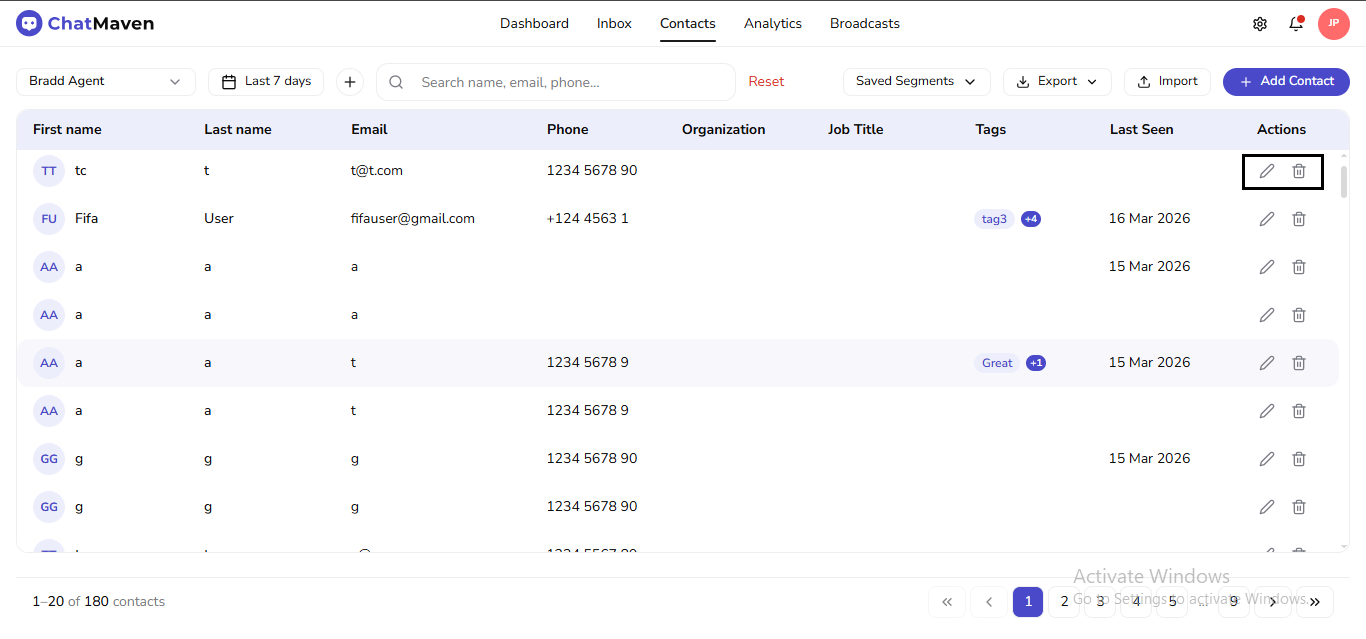Click the Add Contact button
The width and height of the screenshot is (1366, 639).
tap(1286, 81)
